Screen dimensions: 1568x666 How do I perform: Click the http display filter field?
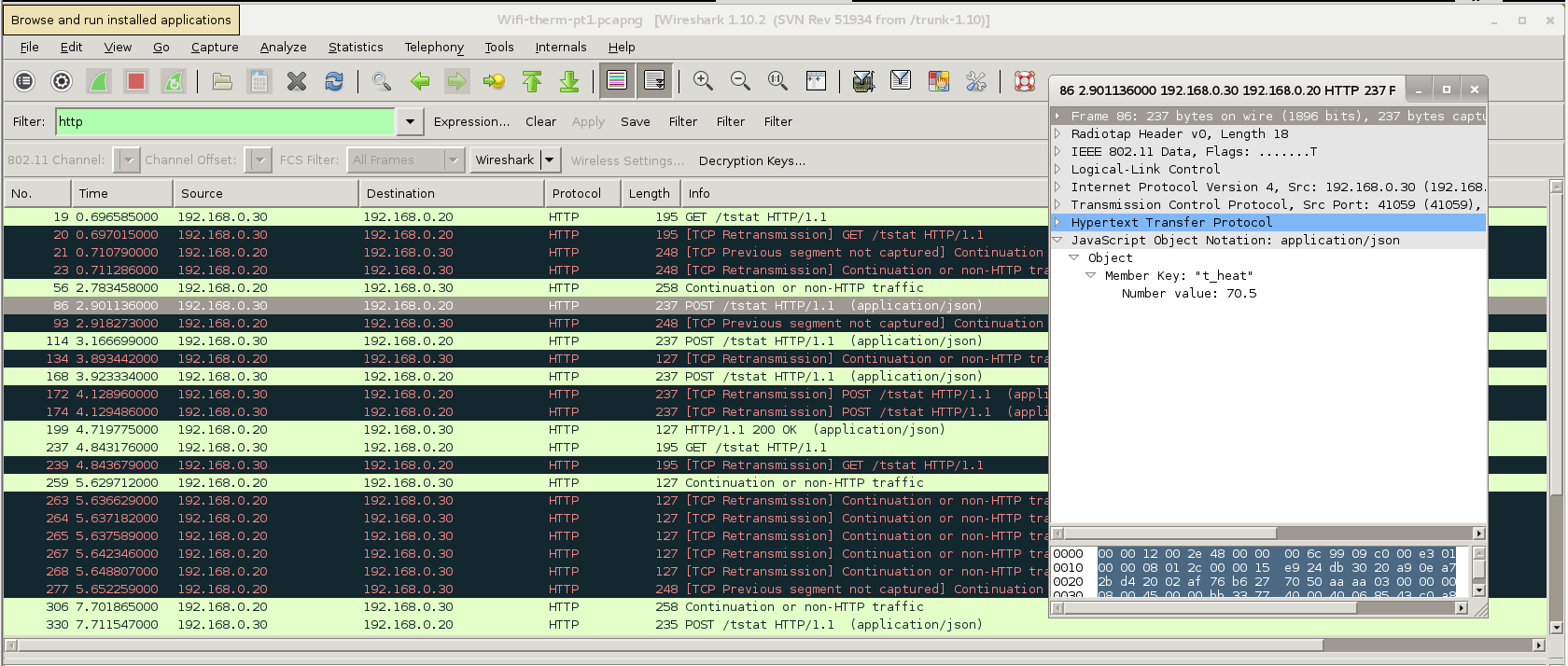(224, 121)
